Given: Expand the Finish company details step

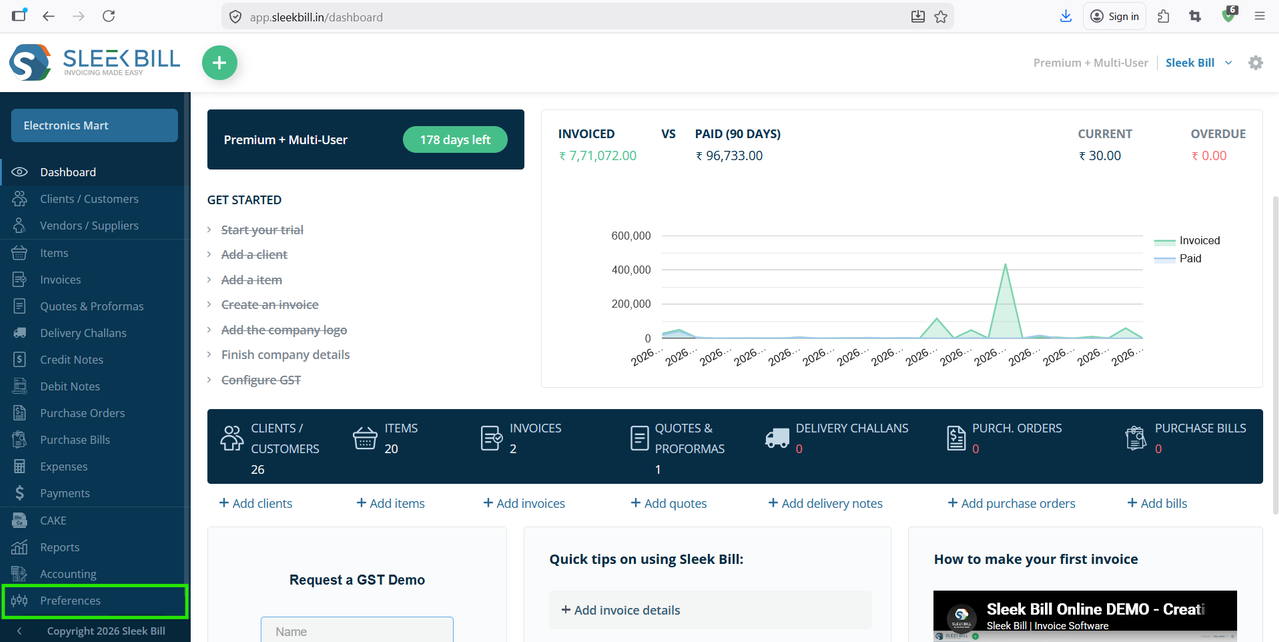Looking at the screenshot, I should (x=285, y=355).
